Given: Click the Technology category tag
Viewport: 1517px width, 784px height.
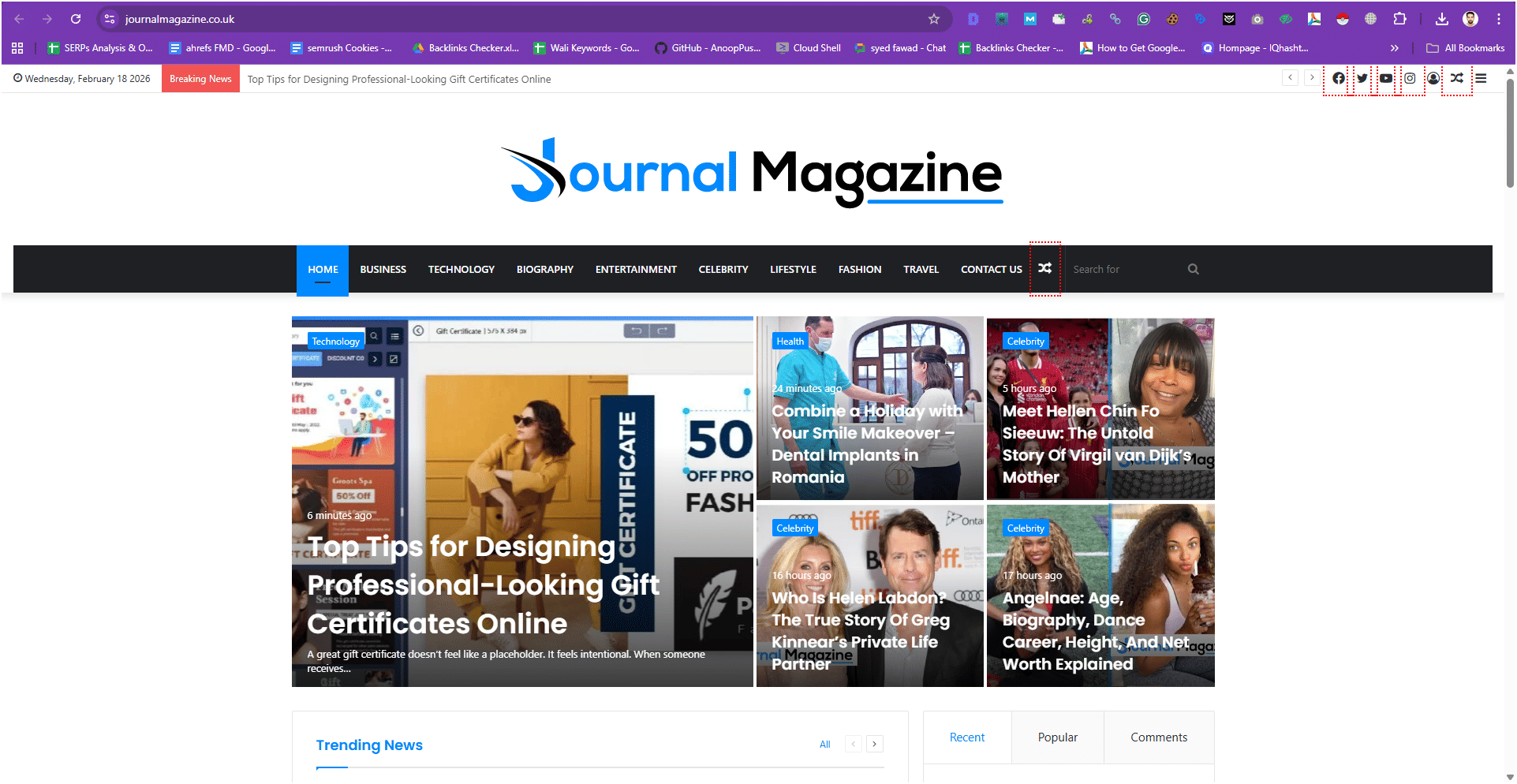Looking at the screenshot, I should [335, 342].
